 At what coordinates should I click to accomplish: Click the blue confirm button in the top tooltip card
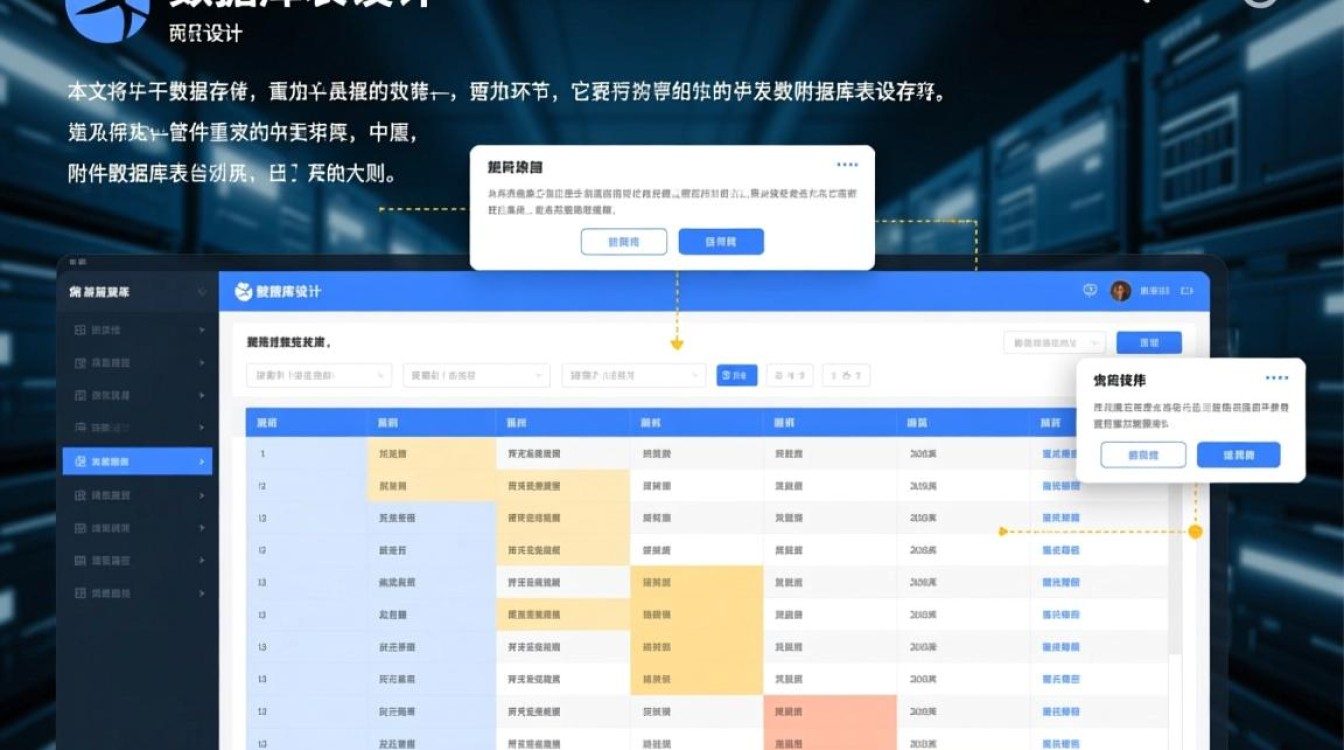tap(721, 241)
